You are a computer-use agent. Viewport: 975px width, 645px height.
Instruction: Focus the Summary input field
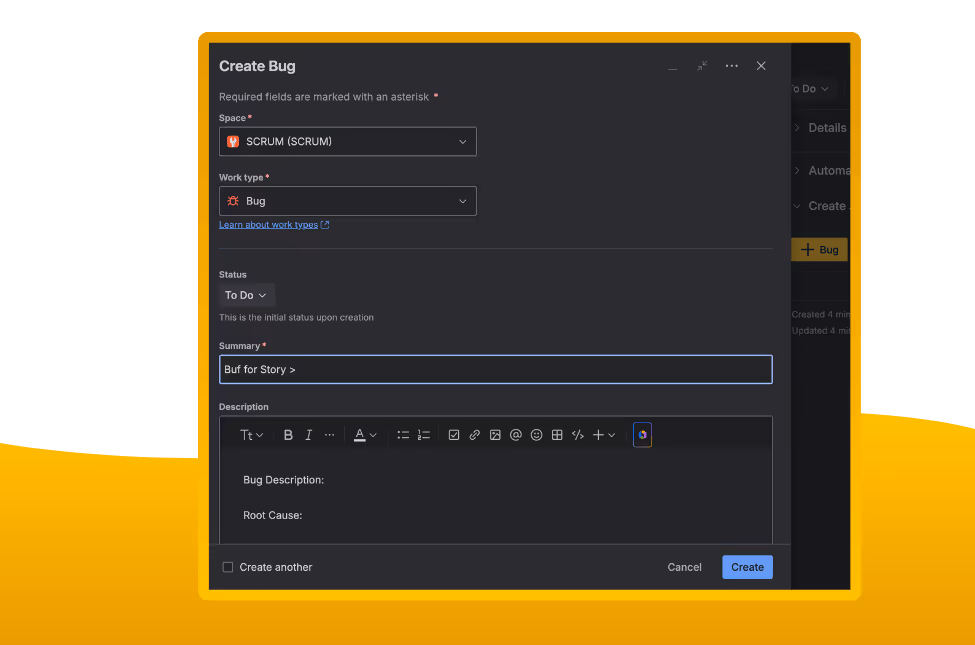[496, 369]
